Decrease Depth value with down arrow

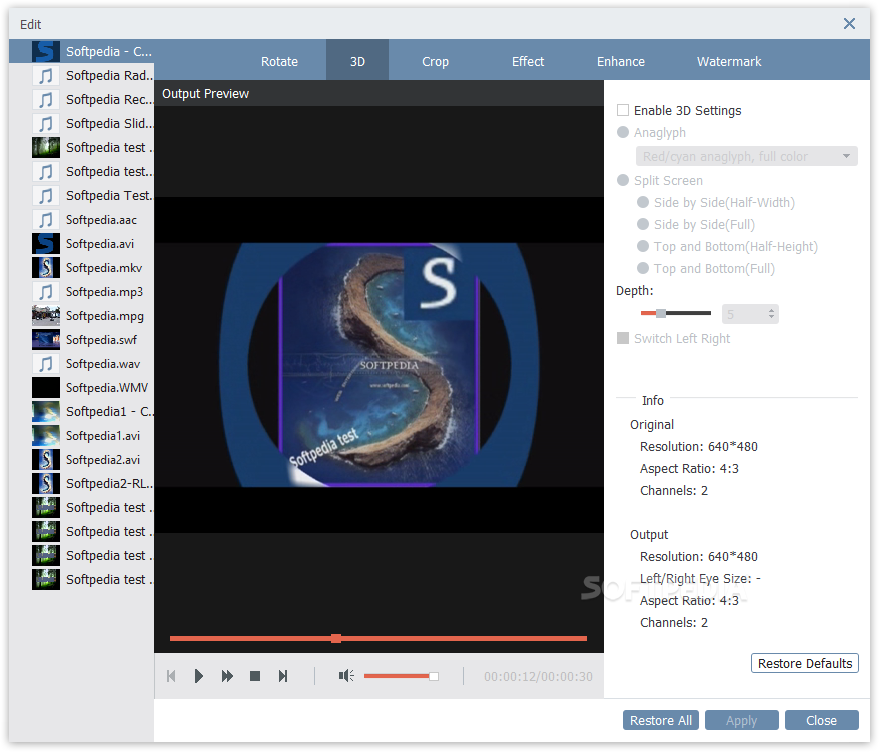(x=771, y=318)
